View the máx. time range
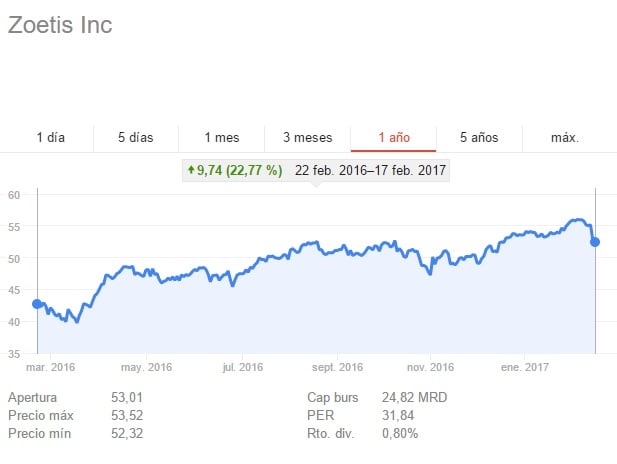Screen dimensions: 617x464 point(565,137)
